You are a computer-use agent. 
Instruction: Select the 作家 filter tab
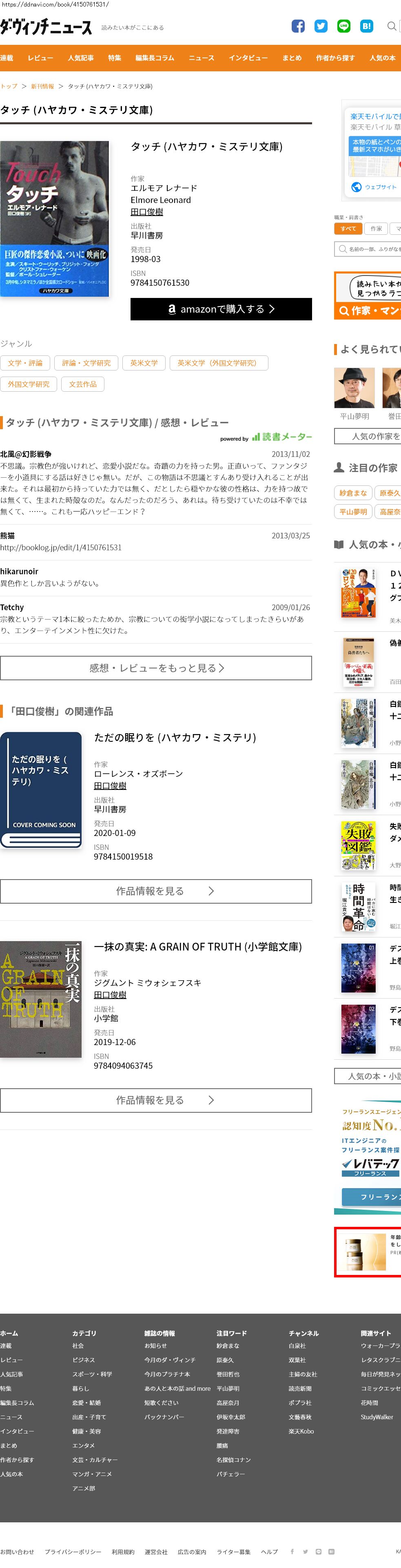point(377,228)
